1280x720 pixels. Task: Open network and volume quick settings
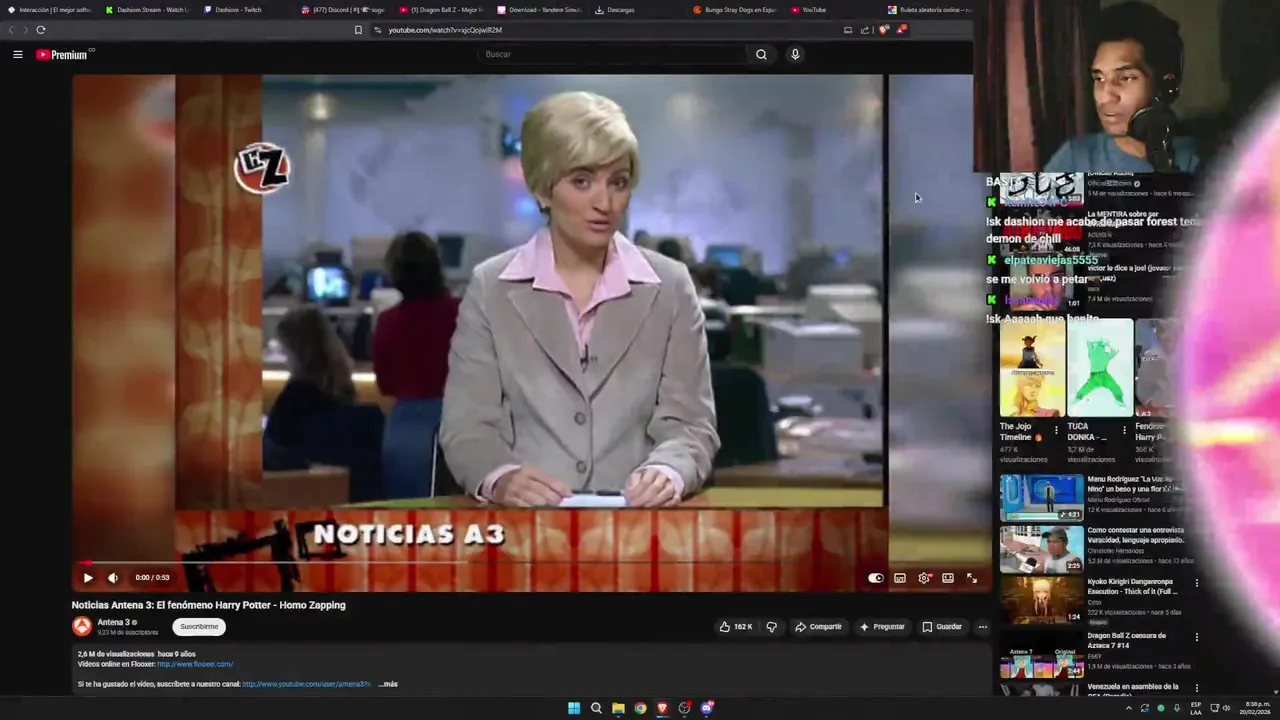(1221, 708)
